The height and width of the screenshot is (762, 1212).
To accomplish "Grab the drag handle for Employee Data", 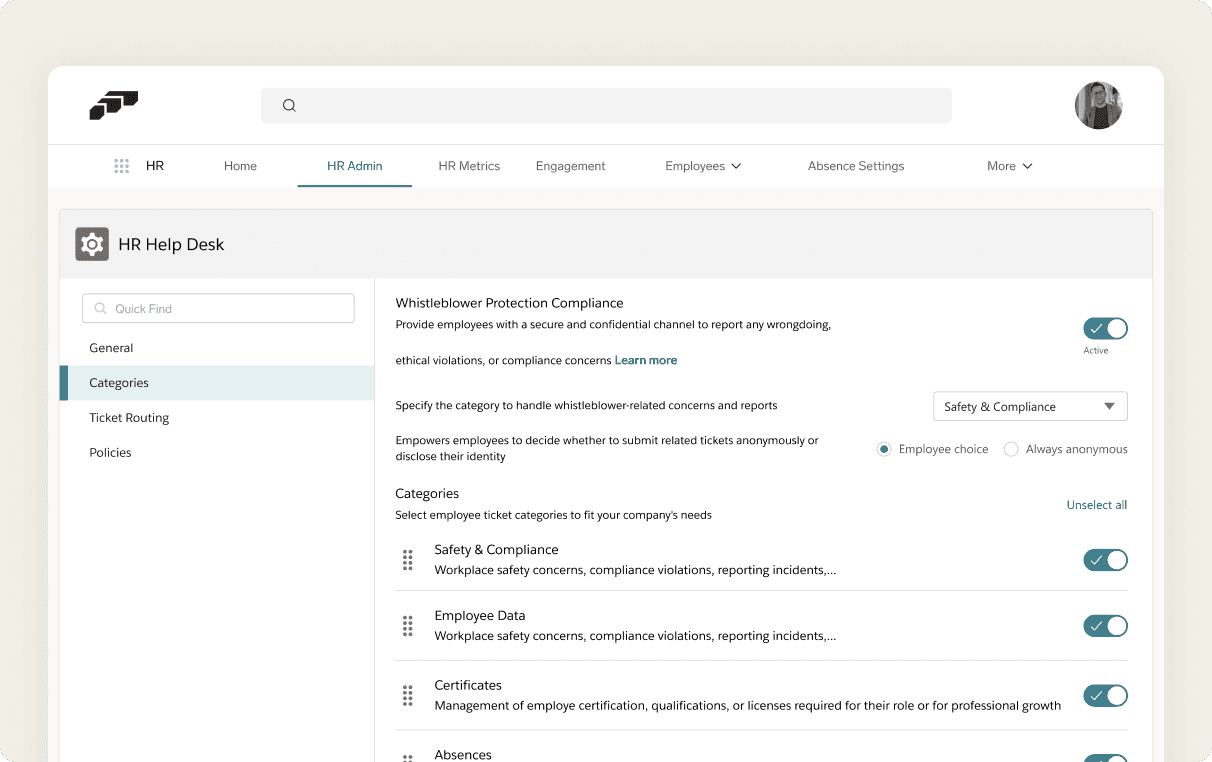I will [408, 626].
